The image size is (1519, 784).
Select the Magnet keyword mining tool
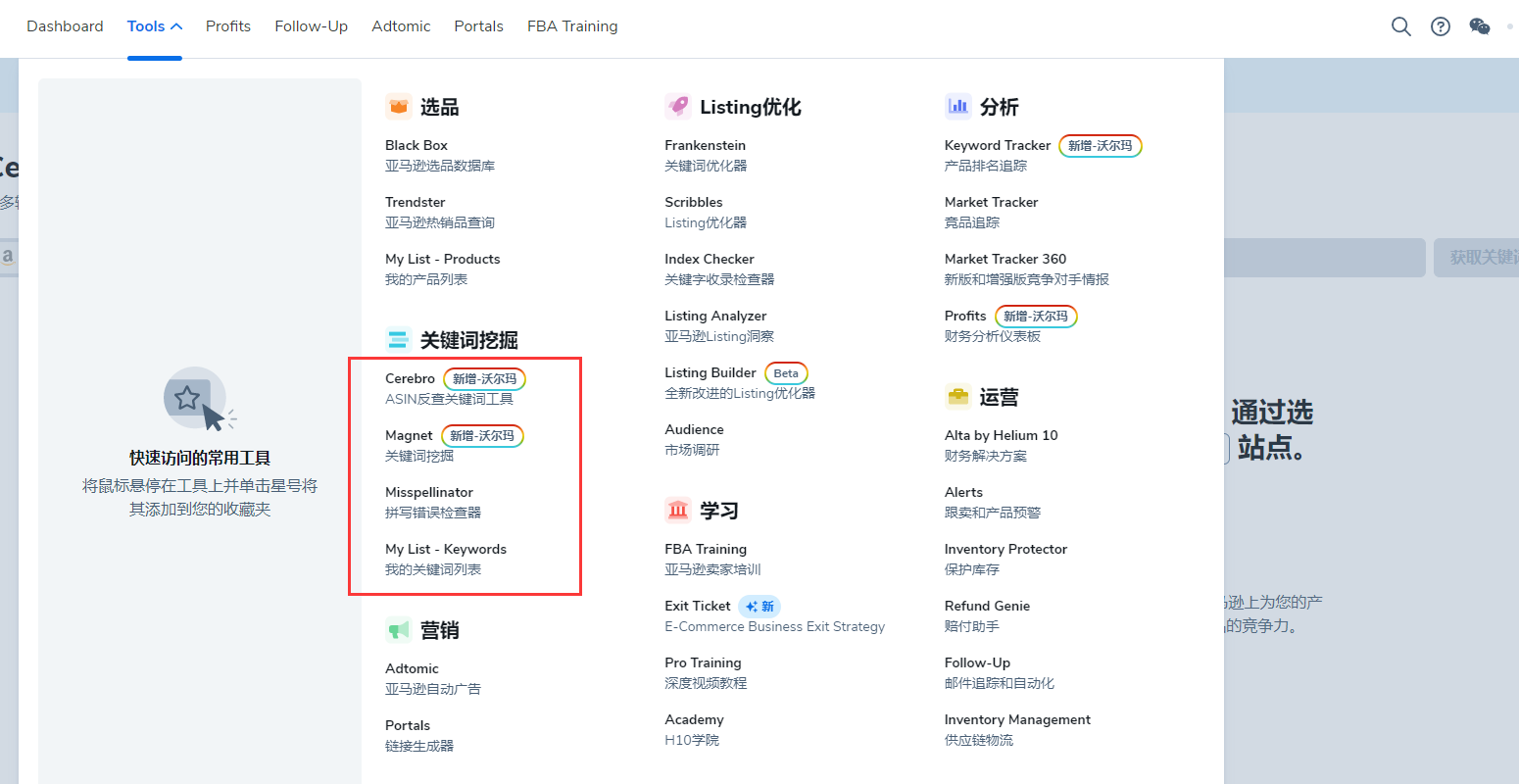click(409, 436)
